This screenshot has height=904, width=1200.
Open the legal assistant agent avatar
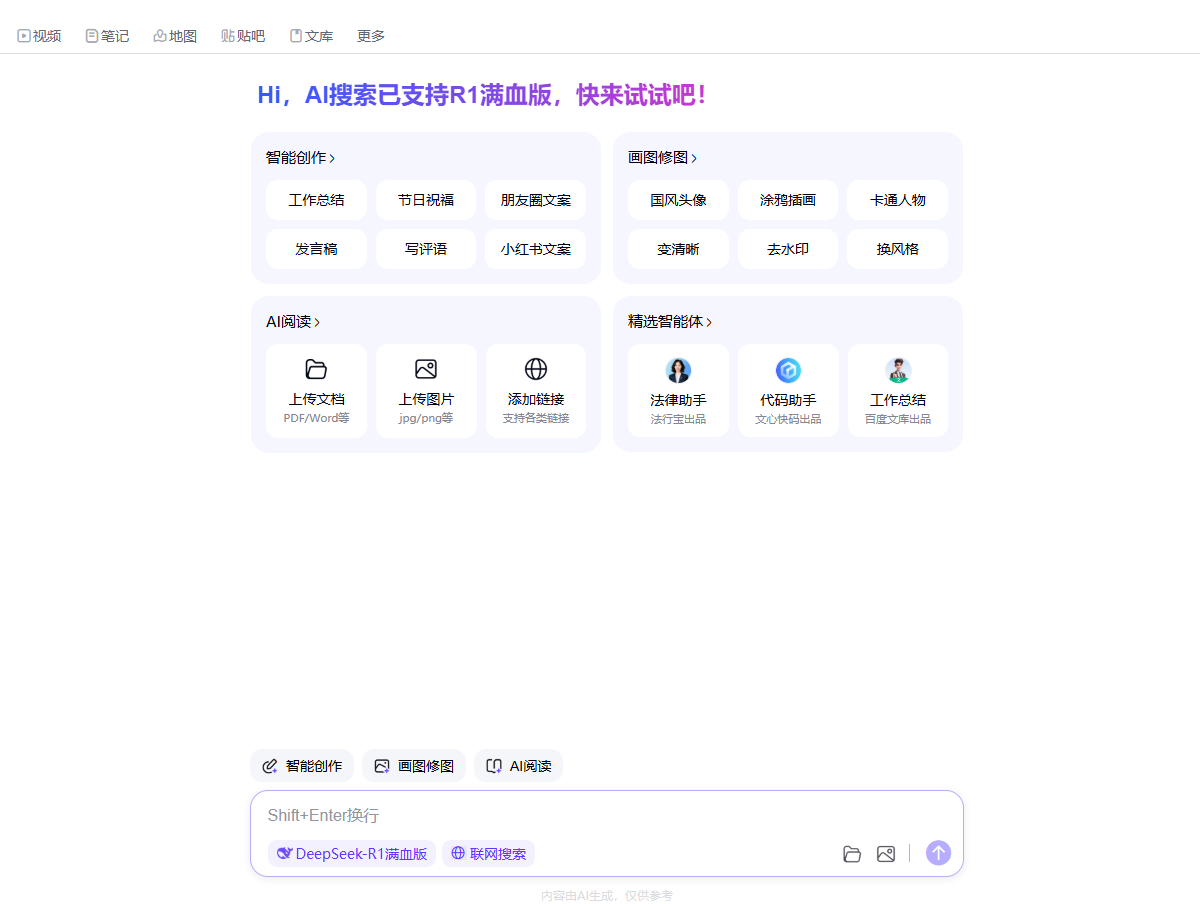[x=678, y=371]
